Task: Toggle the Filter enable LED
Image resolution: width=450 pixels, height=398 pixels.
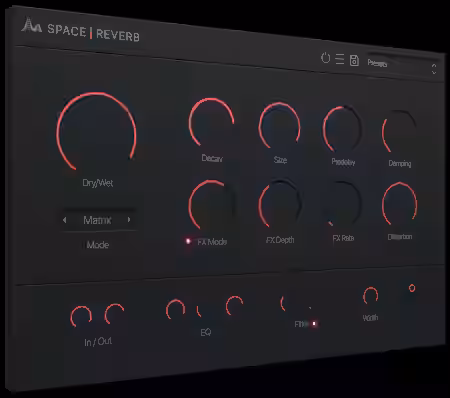Action: coord(314,323)
